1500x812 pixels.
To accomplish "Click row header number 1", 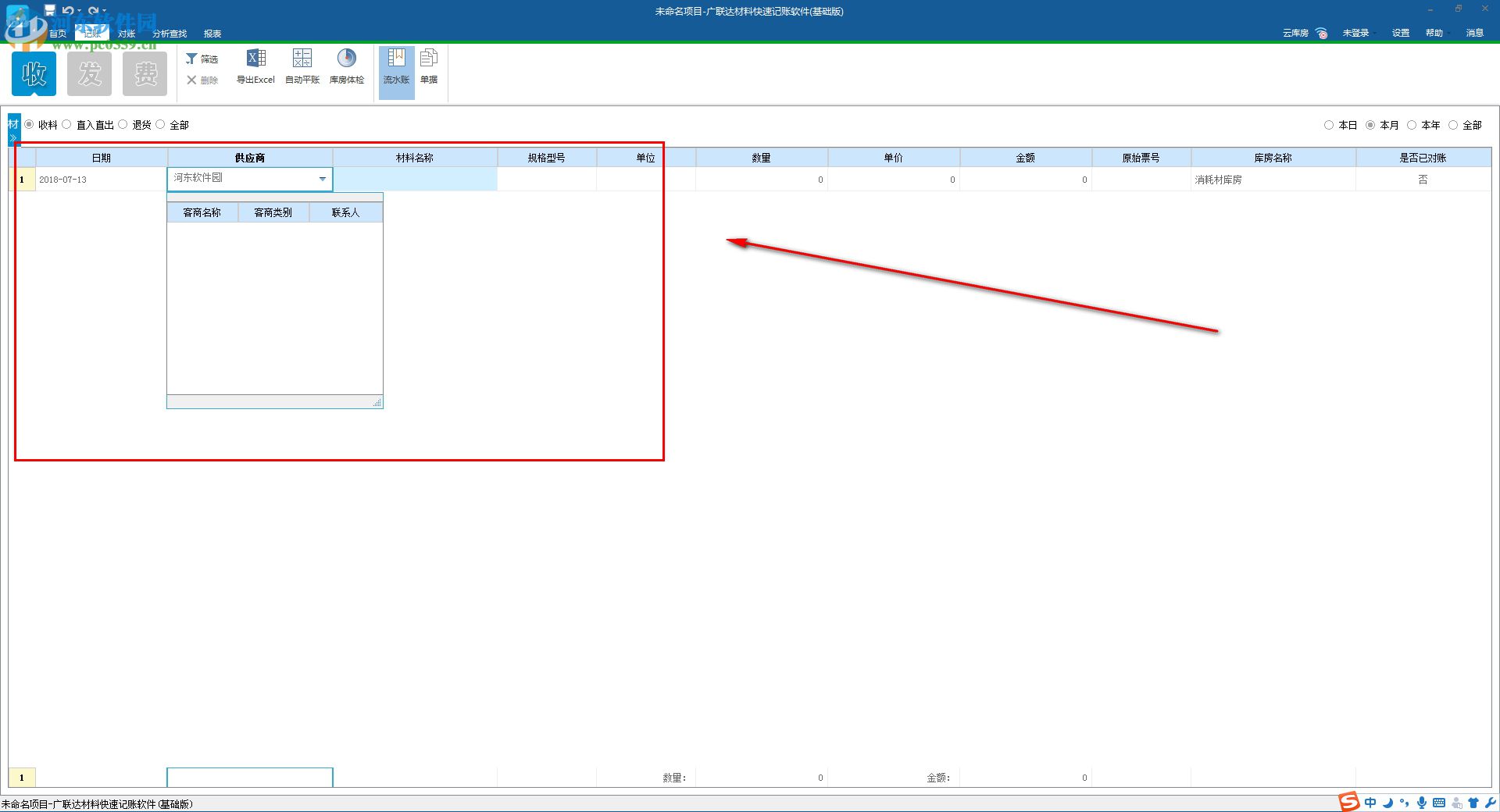I will pyautogui.click(x=22, y=180).
